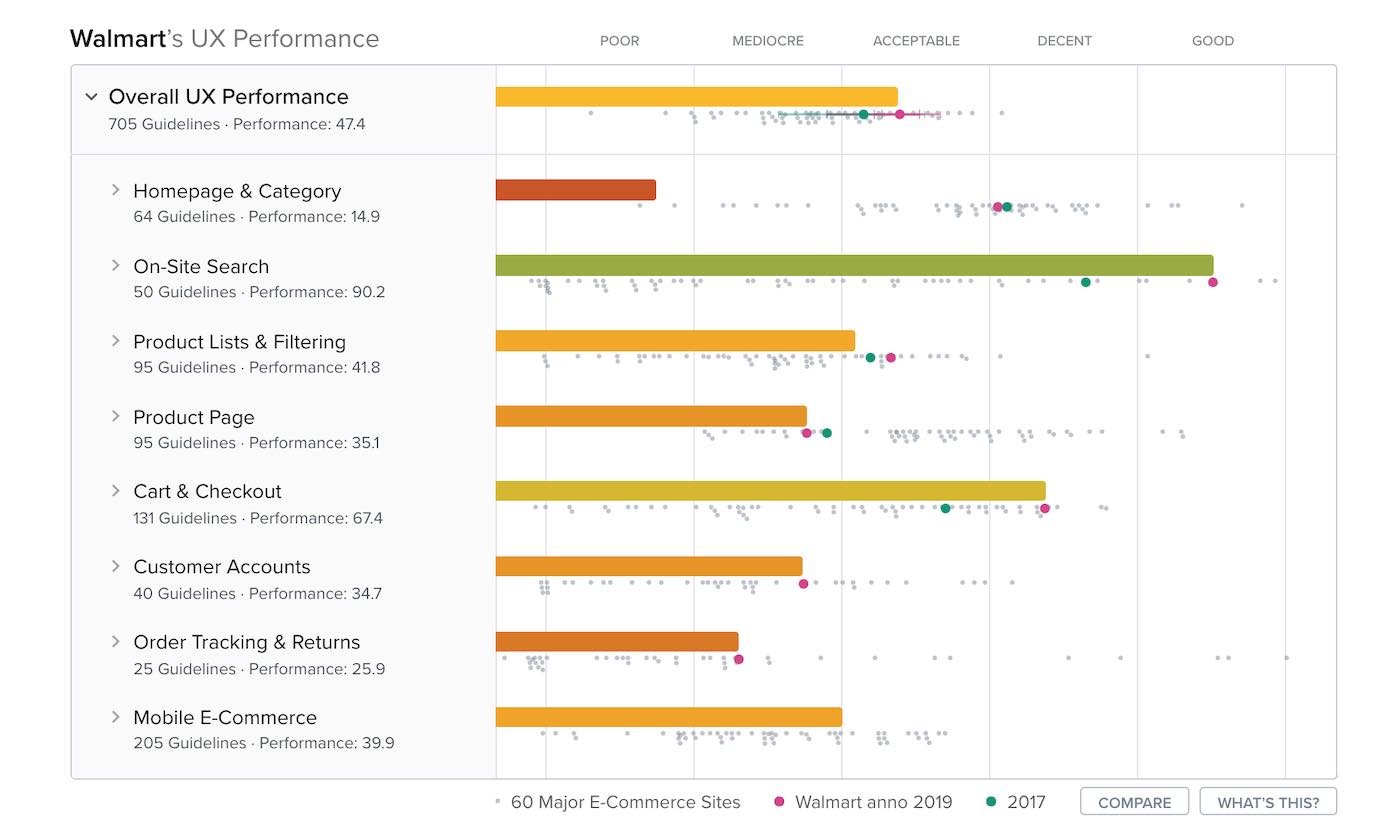Image resolution: width=1400 pixels, height=838 pixels.
Task: Click the COMPARE button
Action: (1134, 802)
